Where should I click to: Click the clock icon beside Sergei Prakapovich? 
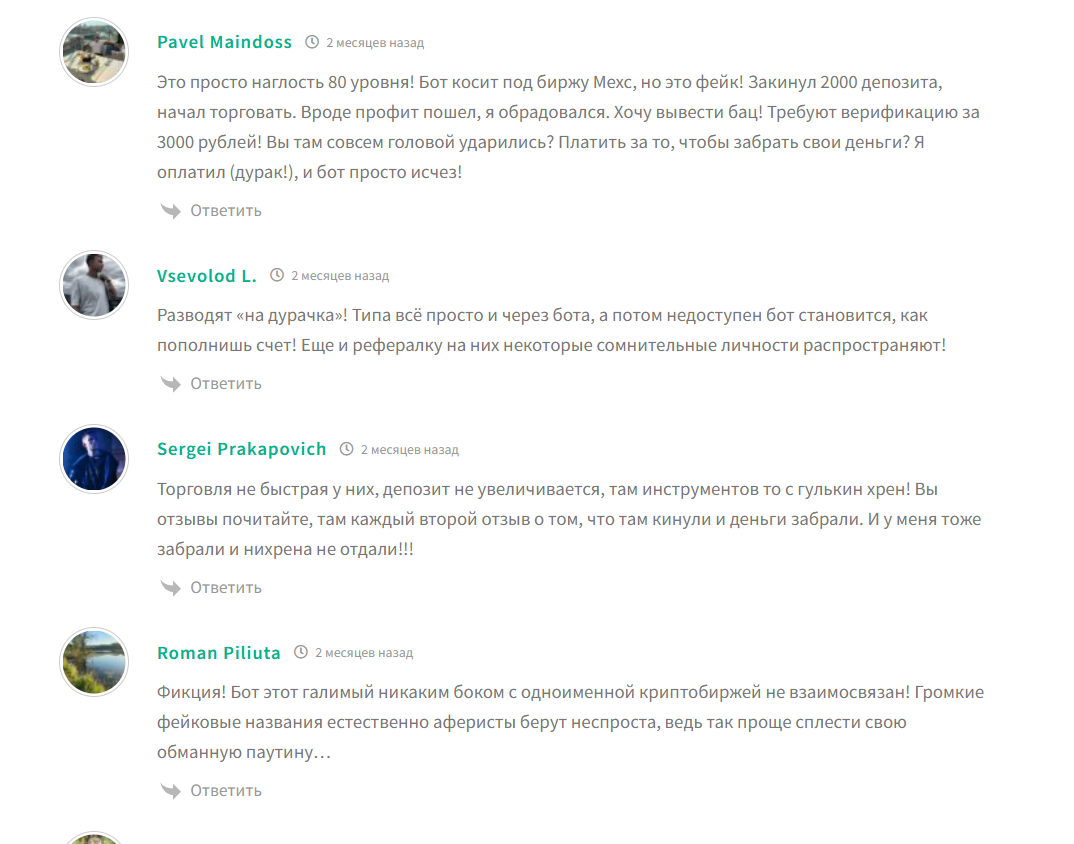click(347, 449)
